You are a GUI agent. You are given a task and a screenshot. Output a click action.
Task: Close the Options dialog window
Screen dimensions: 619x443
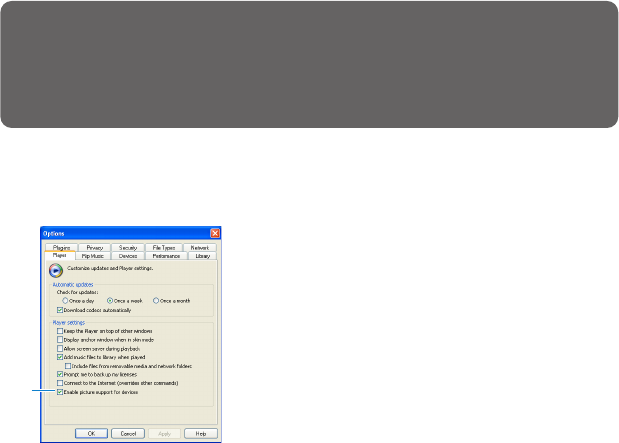tap(215, 232)
